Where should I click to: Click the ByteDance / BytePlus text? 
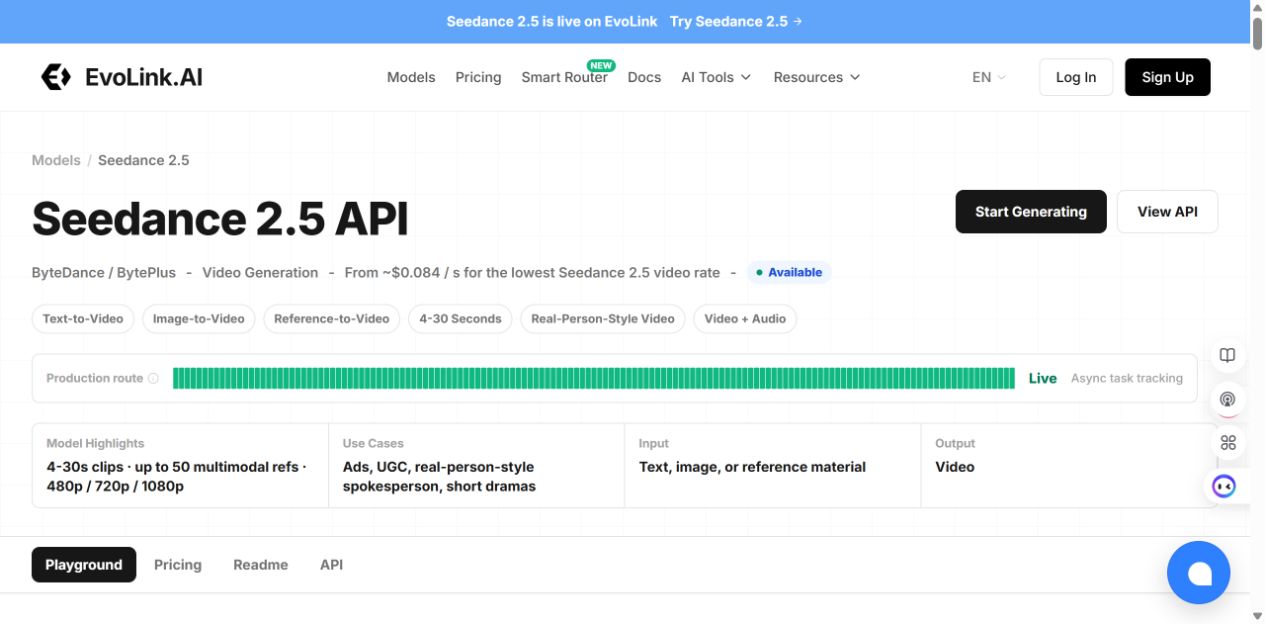pos(104,272)
